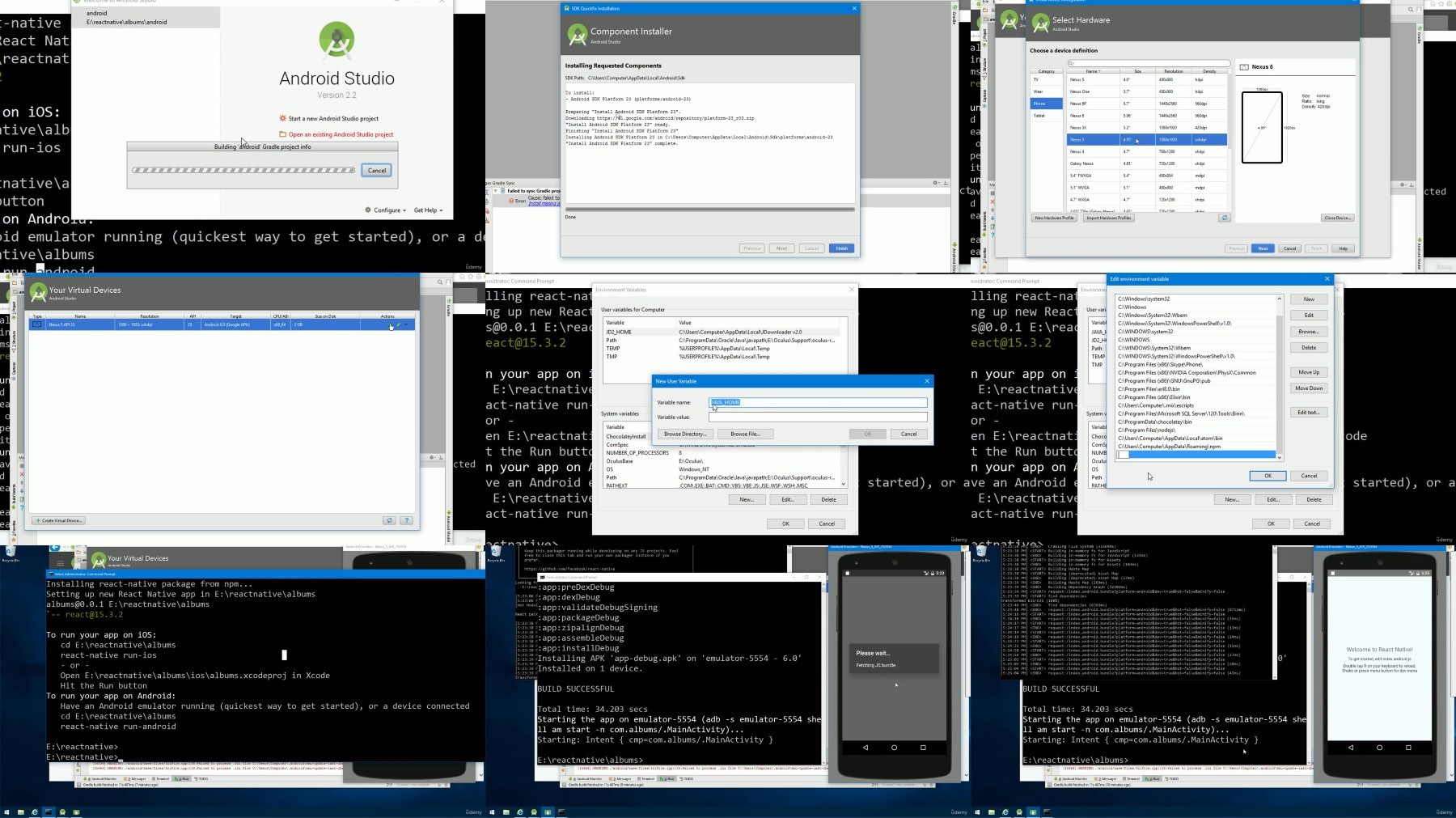Click the blank new path entry at the bottom of the path list
Screen dimensions: 1456x818
click(1196, 455)
